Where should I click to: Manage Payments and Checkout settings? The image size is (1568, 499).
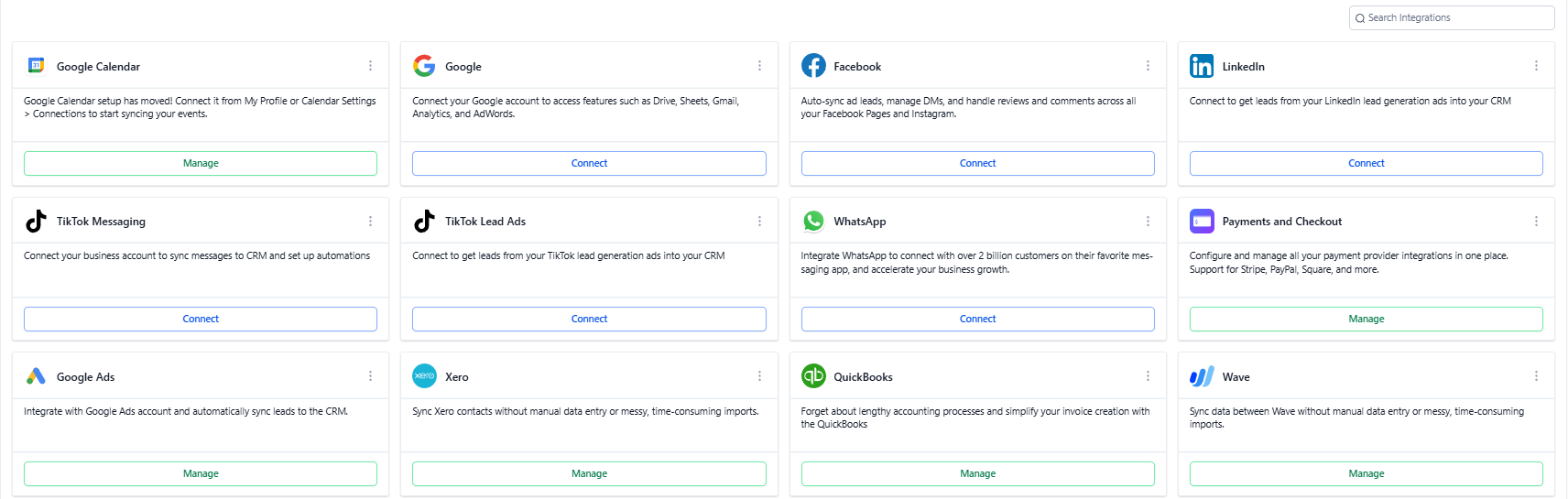(1366, 319)
